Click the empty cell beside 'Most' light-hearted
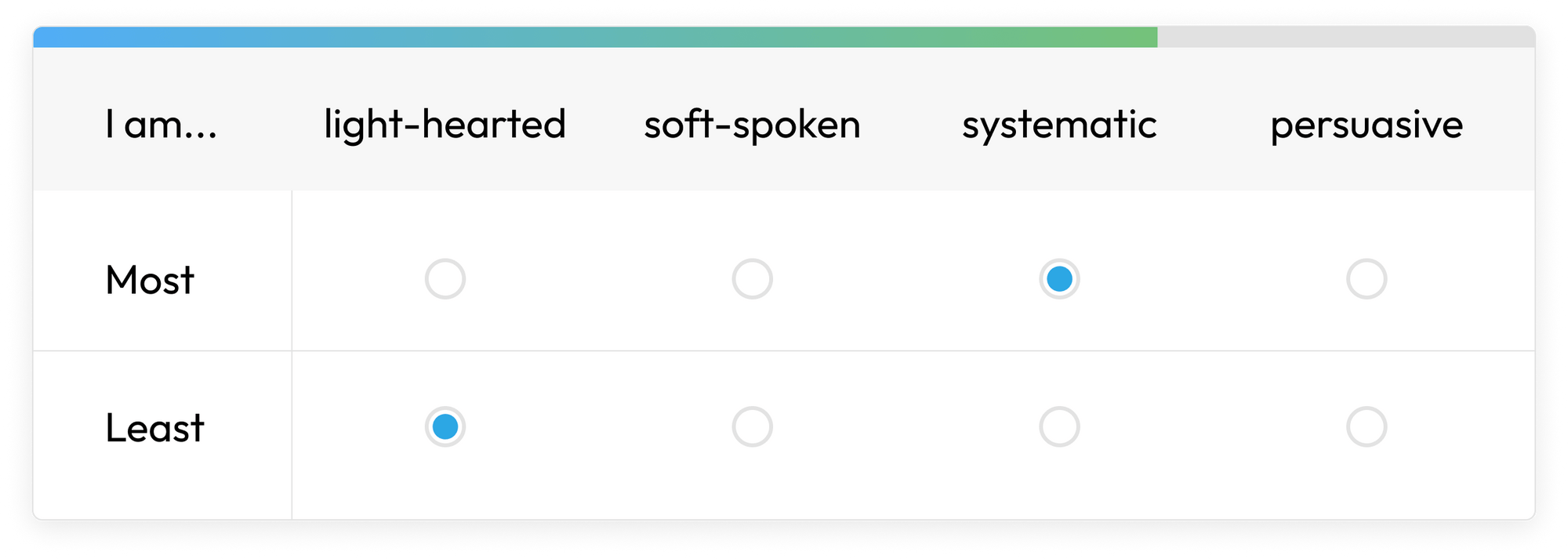Screen dimensions: 1568x559 (445, 278)
